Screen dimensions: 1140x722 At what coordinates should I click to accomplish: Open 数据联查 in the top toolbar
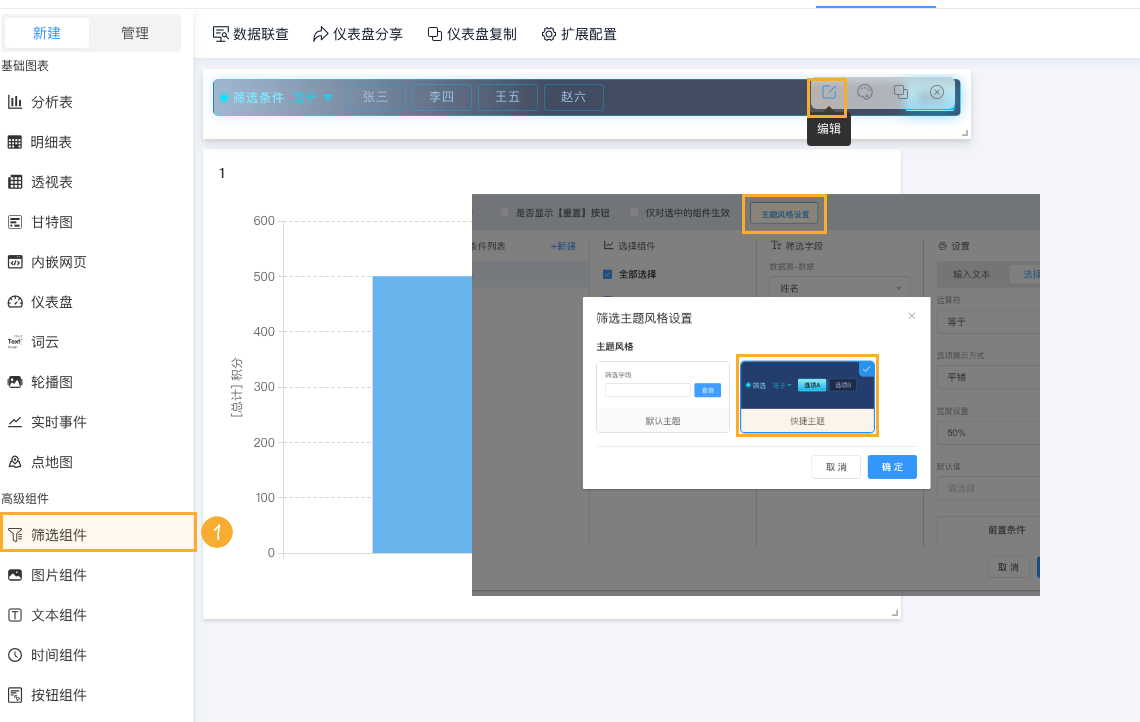pos(250,34)
